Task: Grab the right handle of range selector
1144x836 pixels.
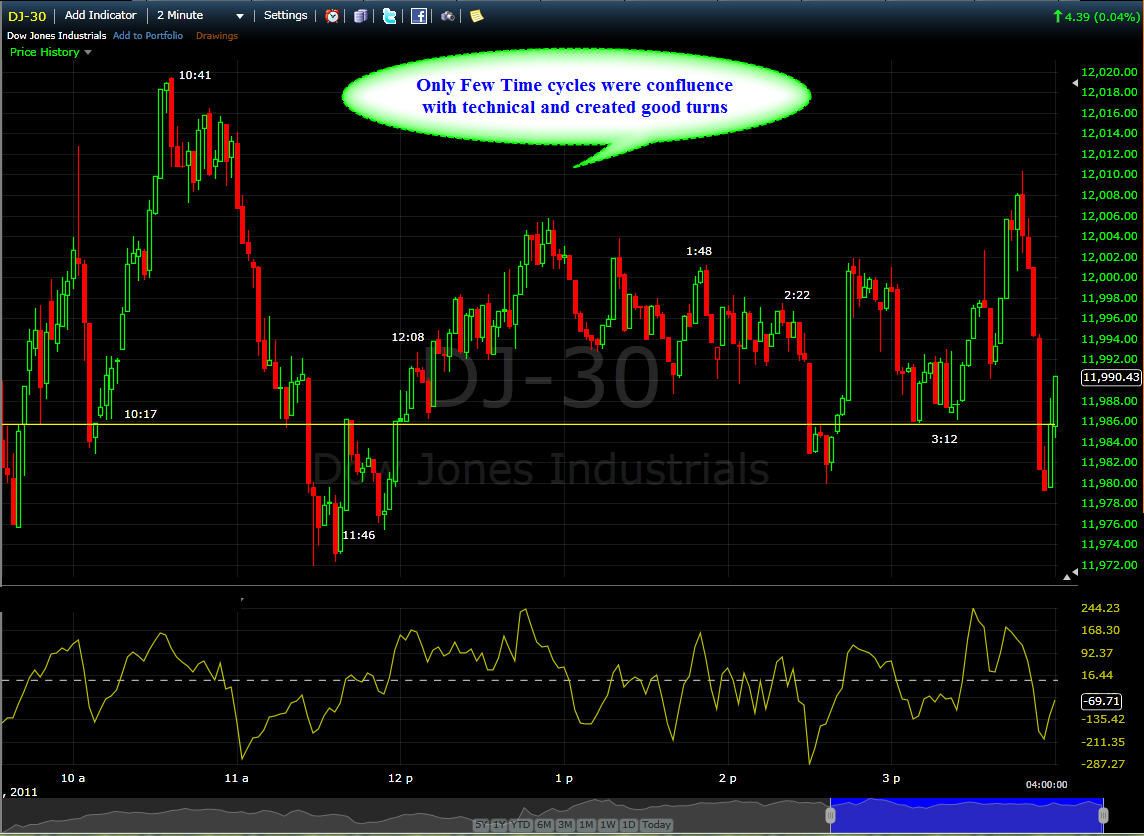Action: 1103,815
